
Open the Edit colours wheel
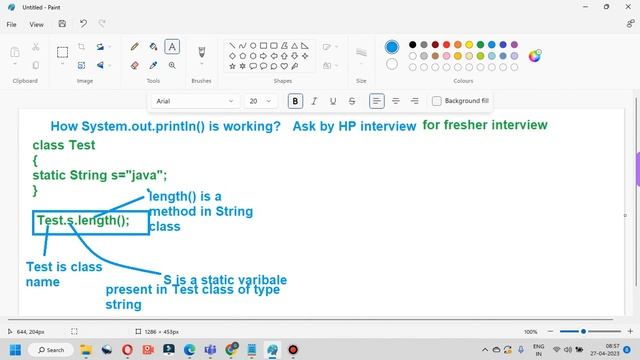tap(535, 56)
